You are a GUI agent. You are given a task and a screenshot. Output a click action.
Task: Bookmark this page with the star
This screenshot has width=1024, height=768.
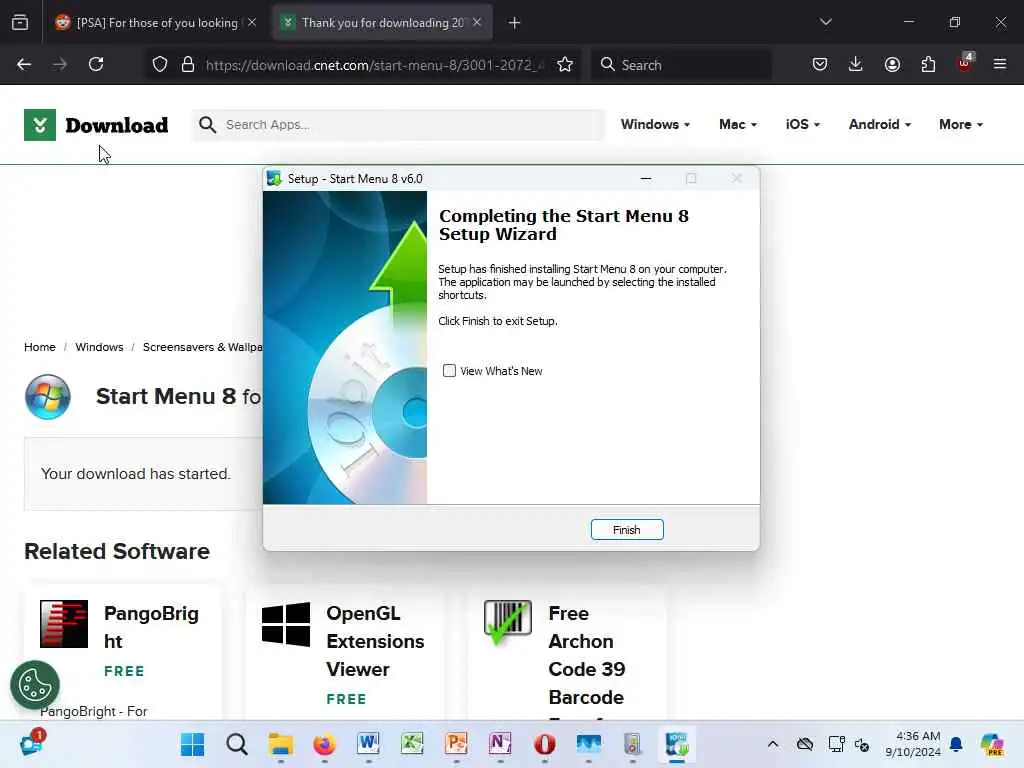[565, 64]
